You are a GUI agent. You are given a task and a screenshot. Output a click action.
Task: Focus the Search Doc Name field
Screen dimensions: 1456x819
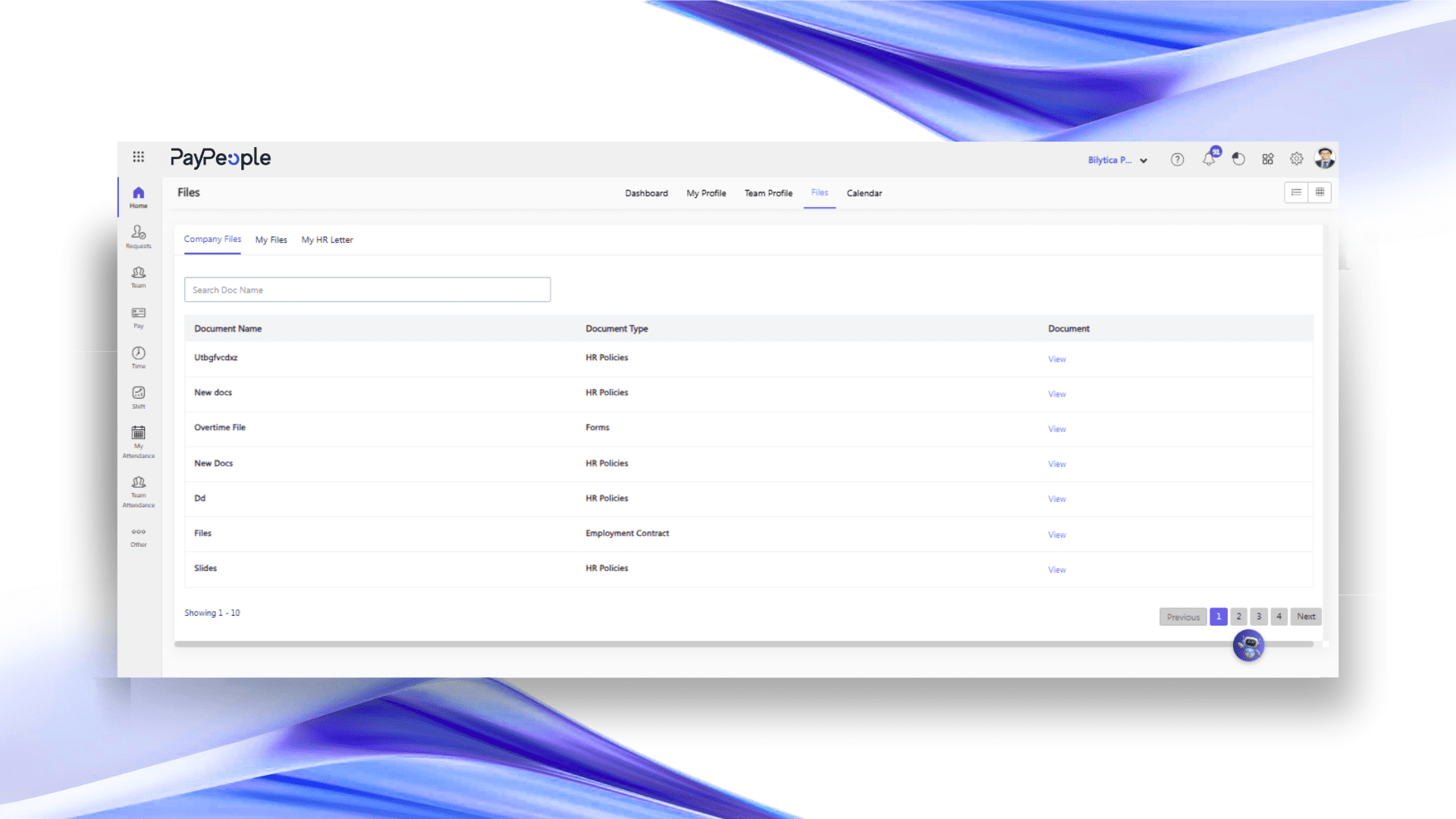pyautogui.click(x=367, y=290)
